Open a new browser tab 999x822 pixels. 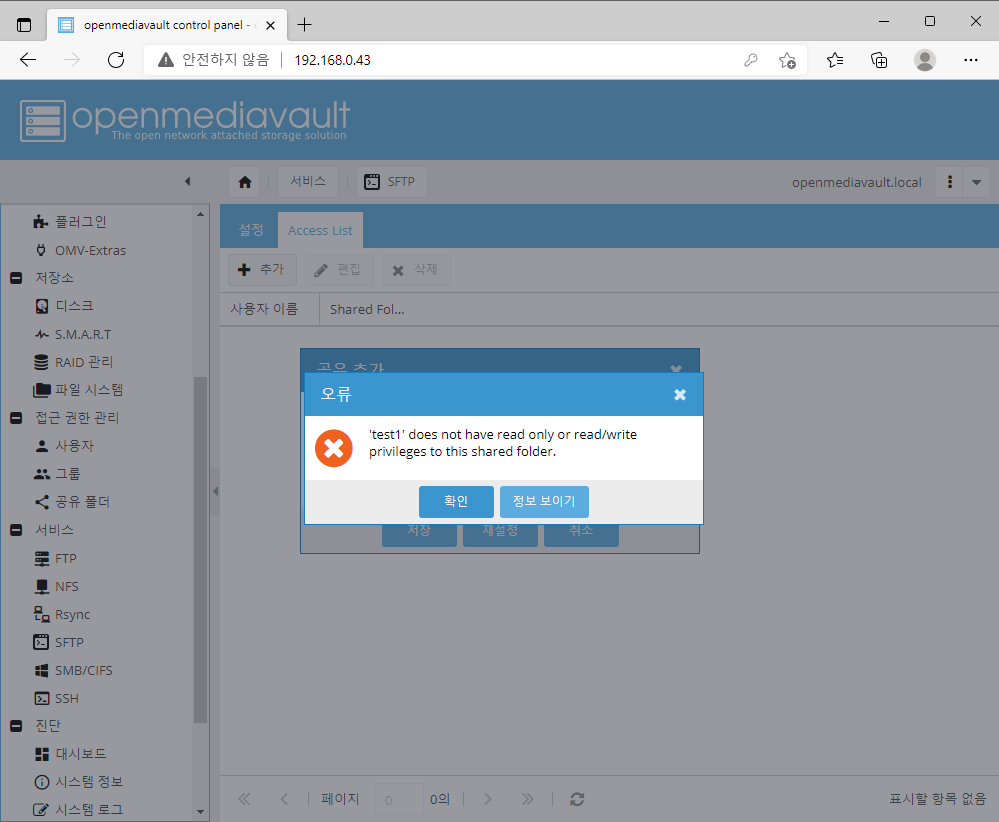coord(305,25)
